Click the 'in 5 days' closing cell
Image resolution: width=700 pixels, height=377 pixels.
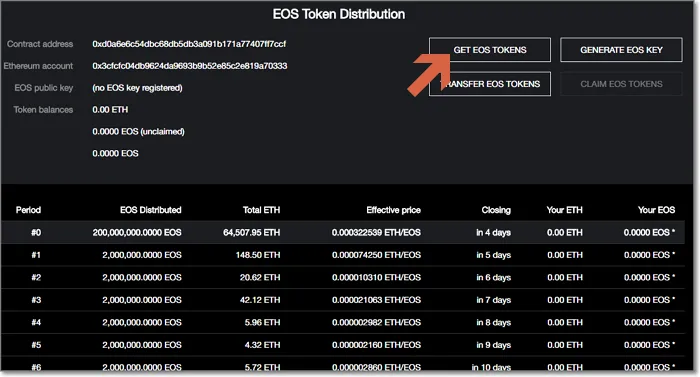(493, 255)
